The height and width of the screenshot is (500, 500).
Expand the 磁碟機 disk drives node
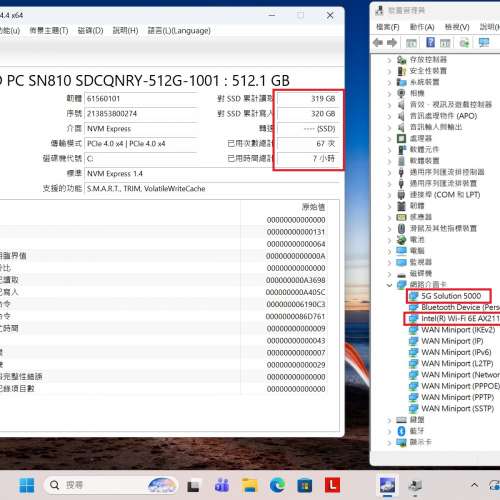[389, 274]
